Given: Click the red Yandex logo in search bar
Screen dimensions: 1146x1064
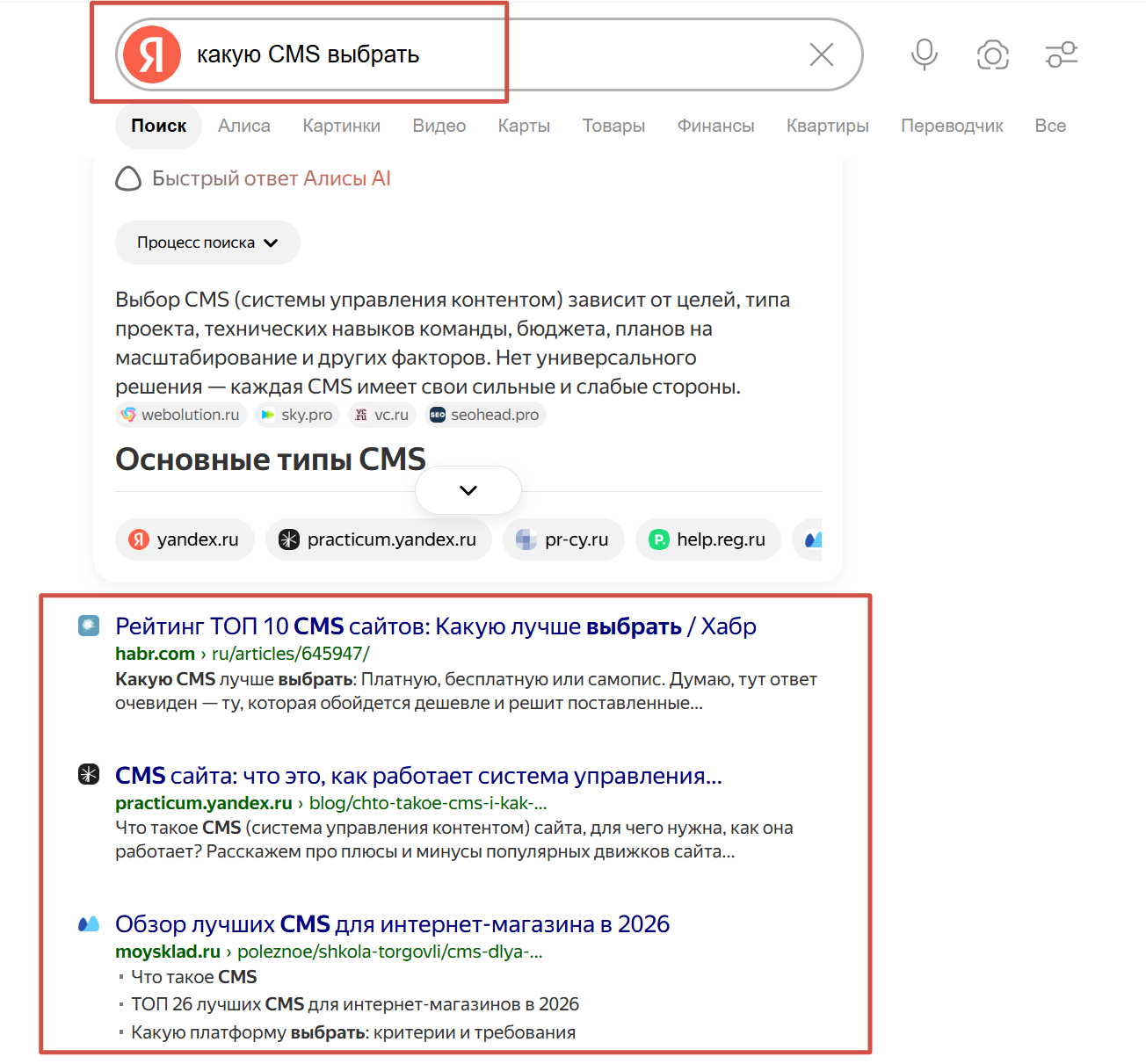Looking at the screenshot, I should (x=152, y=54).
